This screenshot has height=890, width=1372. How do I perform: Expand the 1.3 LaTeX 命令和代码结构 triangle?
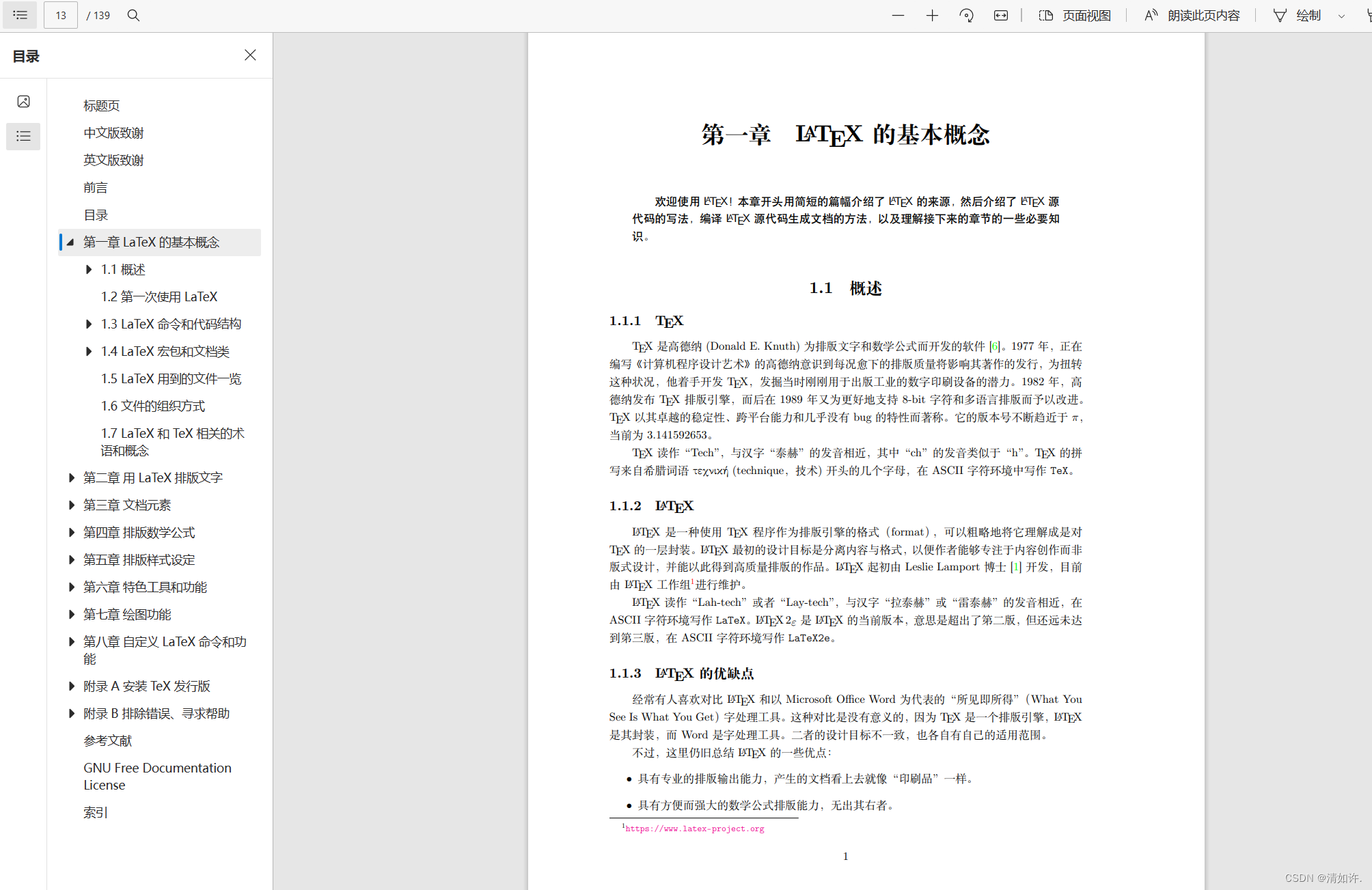click(x=88, y=324)
